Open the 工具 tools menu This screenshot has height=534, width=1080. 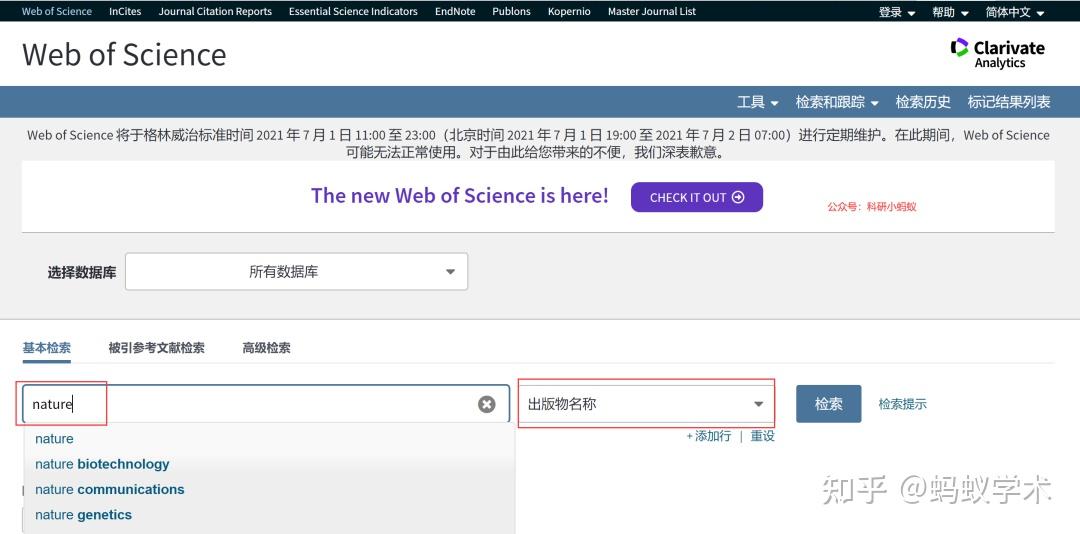point(758,102)
